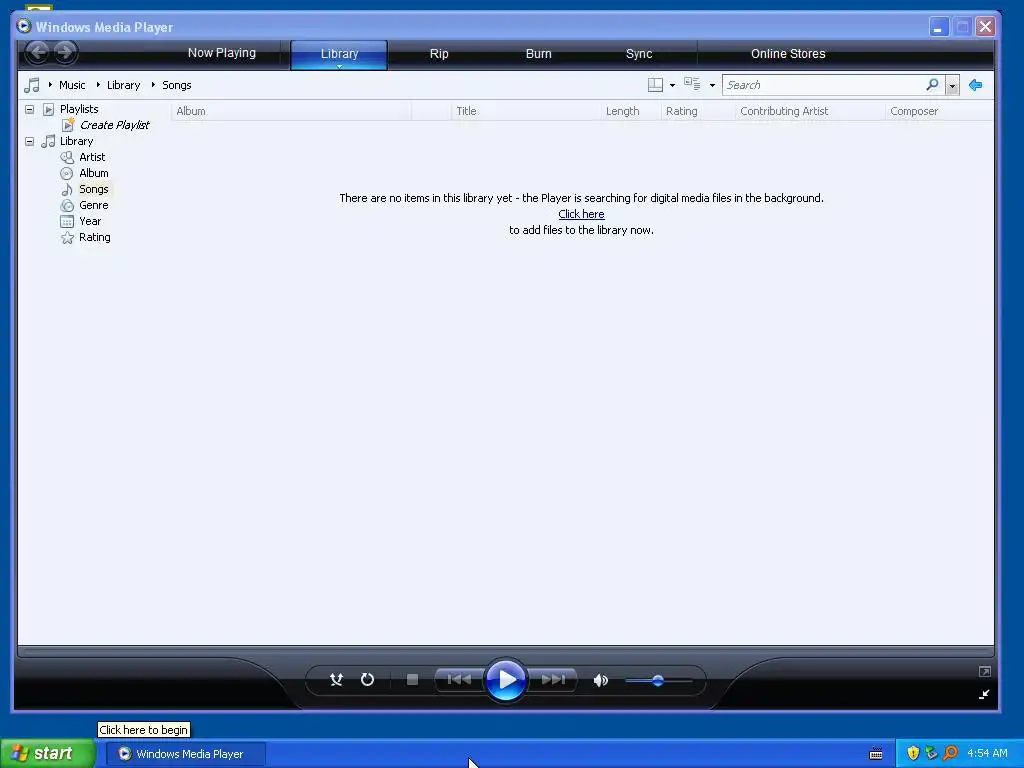Click the 'Click here' link to add files
1024x768 pixels.
(581, 214)
